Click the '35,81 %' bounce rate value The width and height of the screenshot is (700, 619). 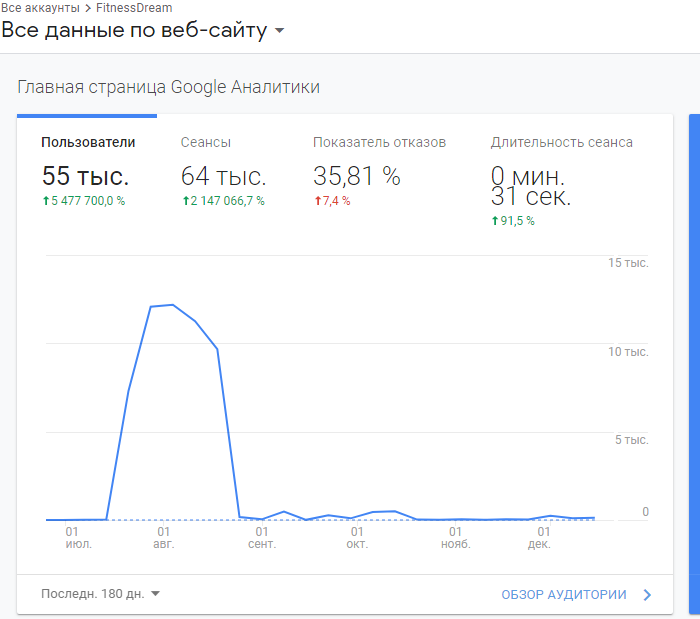(x=357, y=176)
